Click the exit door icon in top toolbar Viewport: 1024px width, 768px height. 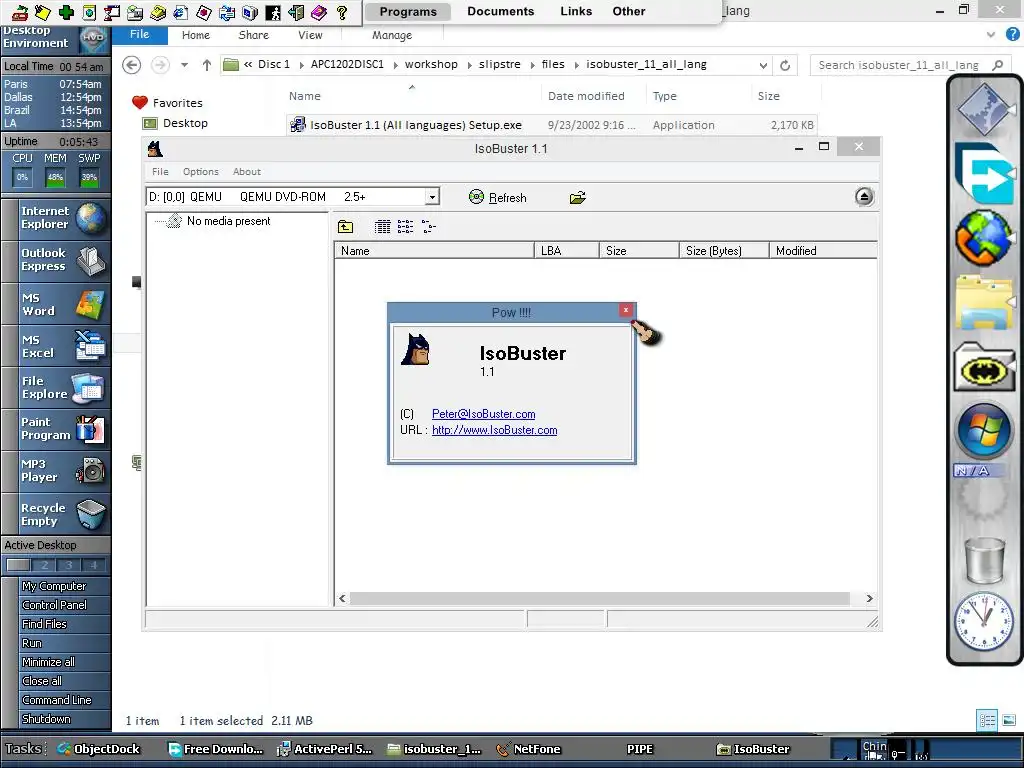[296, 12]
